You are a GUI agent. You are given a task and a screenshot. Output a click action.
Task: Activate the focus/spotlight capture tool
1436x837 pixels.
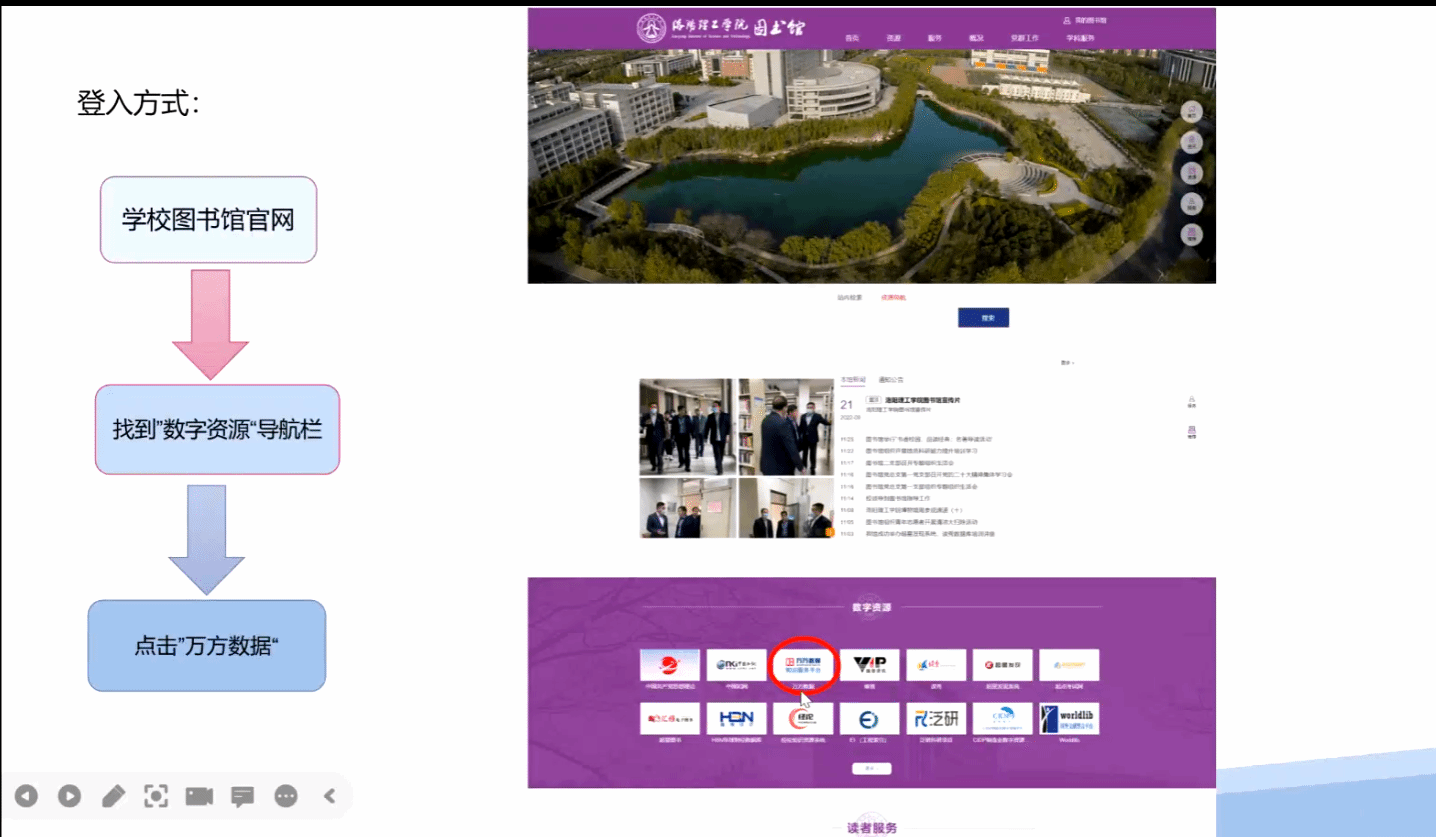pyautogui.click(x=156, y=796)
